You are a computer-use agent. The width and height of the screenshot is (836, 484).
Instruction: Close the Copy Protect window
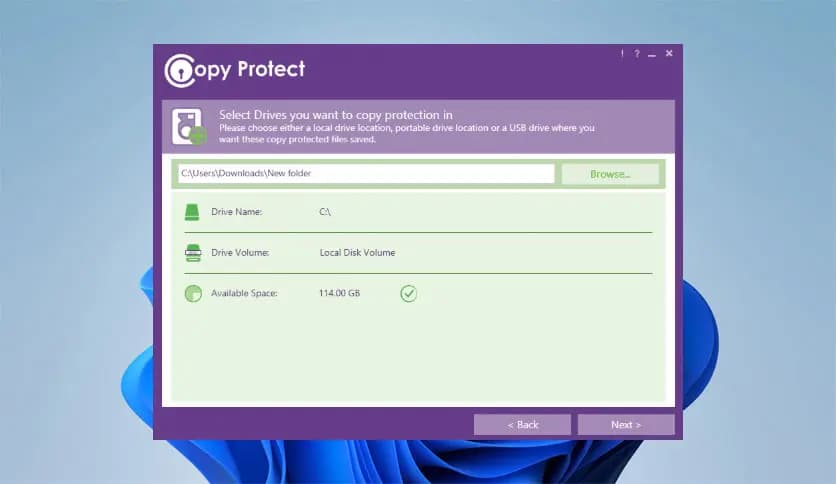(x=669, y=53)
